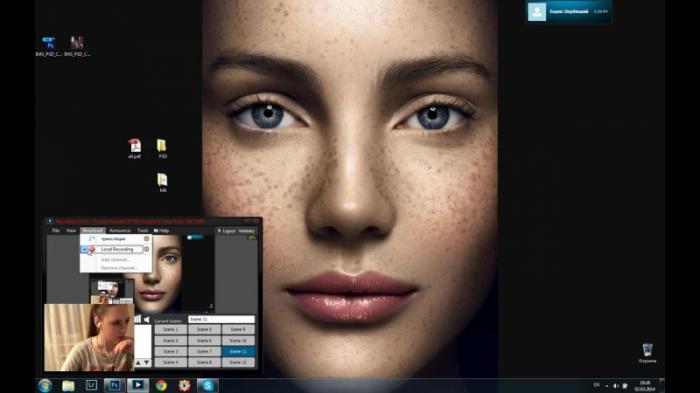Open the File menu in XSplit
The image size is (700, 393).
pos(56,230)
